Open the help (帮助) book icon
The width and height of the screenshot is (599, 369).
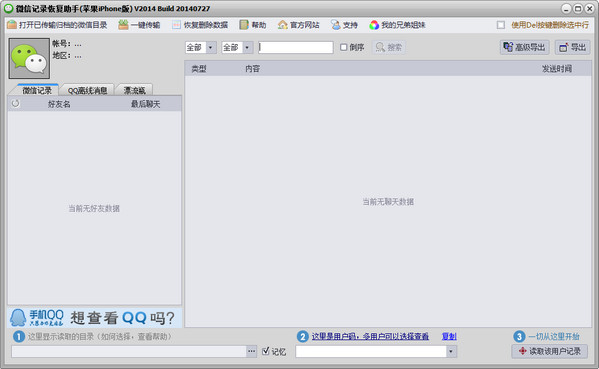[x=244, y=25]
